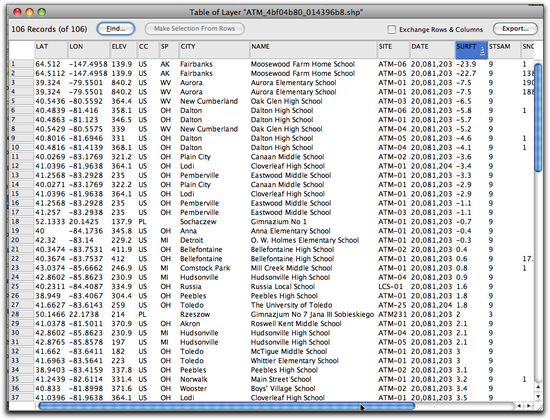Image resolution: width=550 pixels, height=420 pixels.
Task: Click the window close button
Action: click(x=17, y=12)
